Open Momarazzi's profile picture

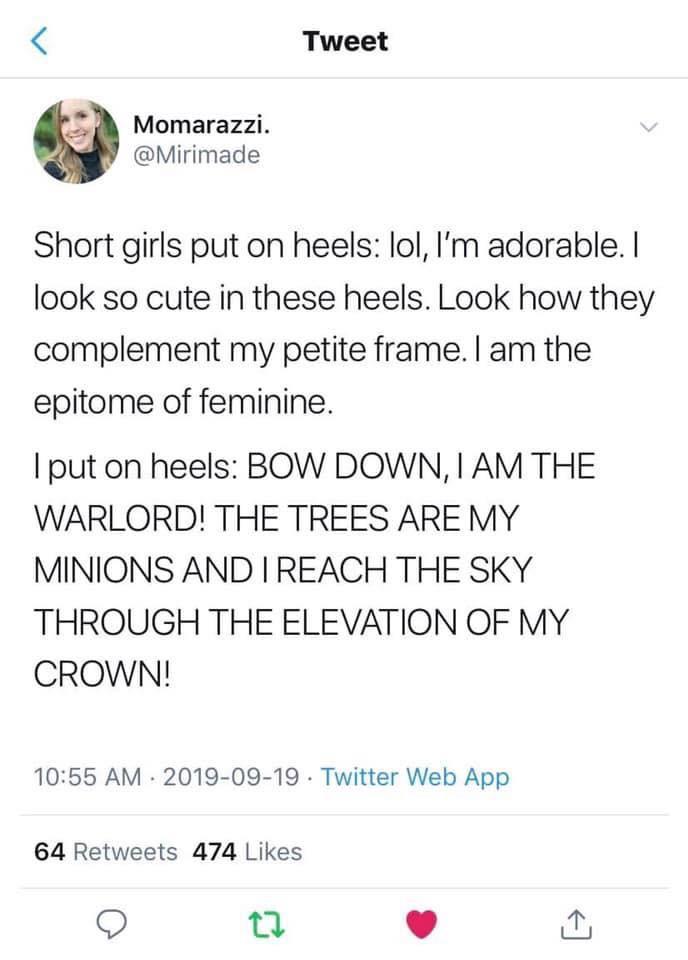[x=75, y=141]
